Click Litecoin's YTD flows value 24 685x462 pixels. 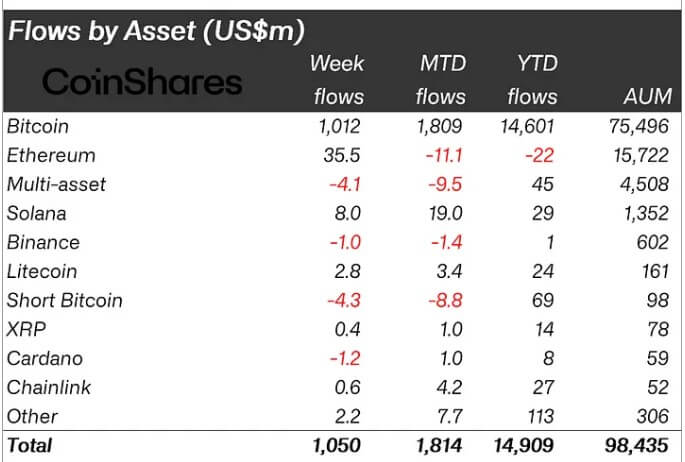(543, 272)
